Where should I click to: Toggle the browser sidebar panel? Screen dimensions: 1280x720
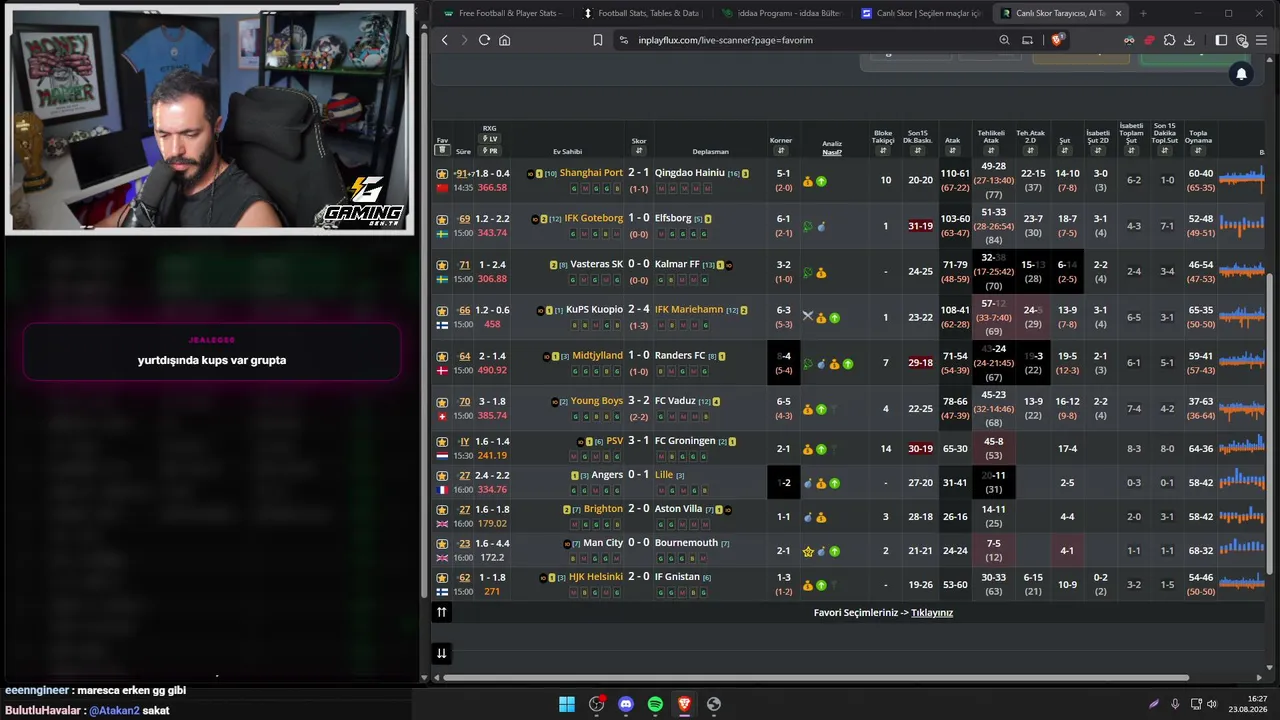[x=1221, y=40]
